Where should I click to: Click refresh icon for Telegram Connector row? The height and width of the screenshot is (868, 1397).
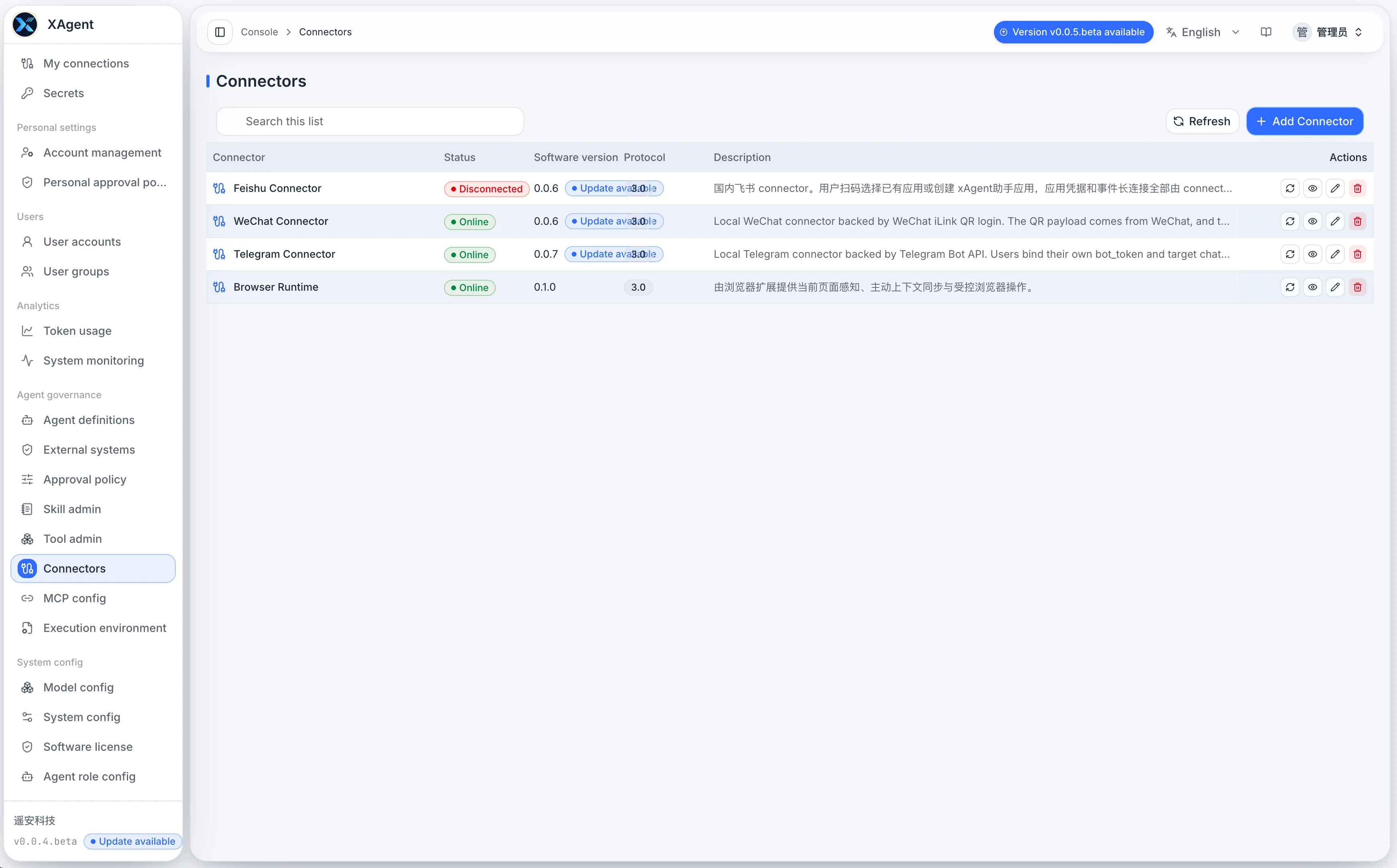tap(1290, 254)
